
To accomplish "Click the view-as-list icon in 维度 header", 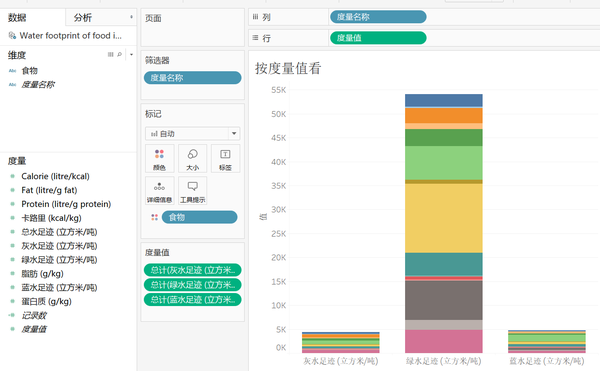I will (111, 55).
